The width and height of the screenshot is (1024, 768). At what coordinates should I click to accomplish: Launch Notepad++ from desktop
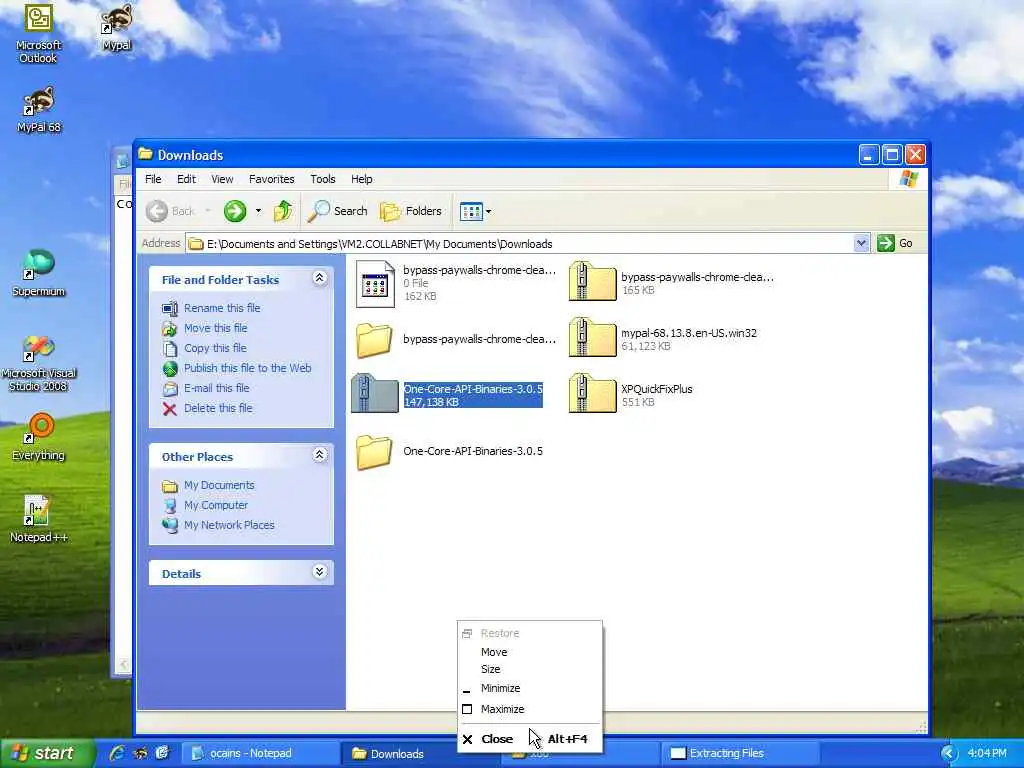point(39,519)
